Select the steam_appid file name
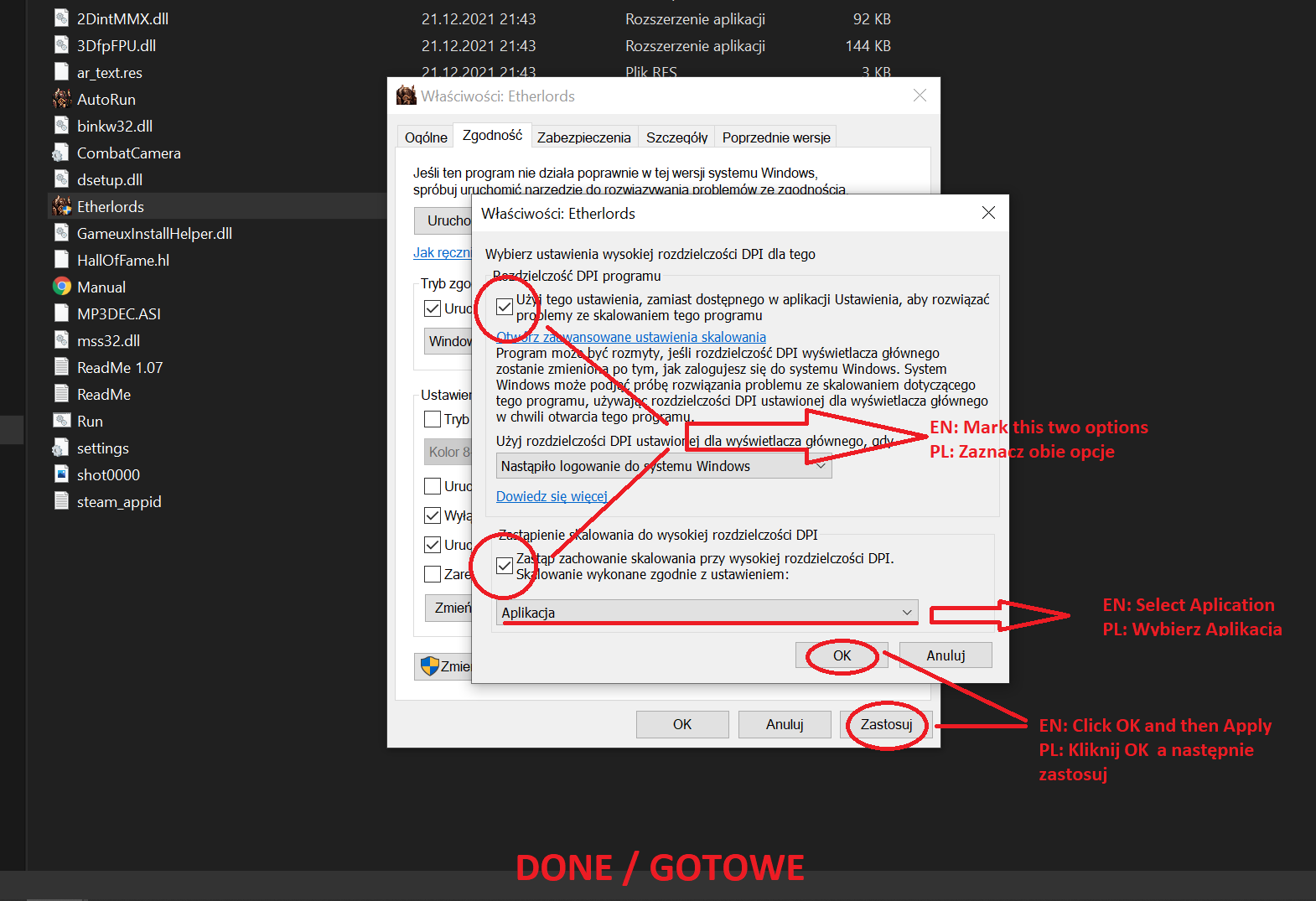The width and height of the screenshot is (1316, 901). (119, 501)
